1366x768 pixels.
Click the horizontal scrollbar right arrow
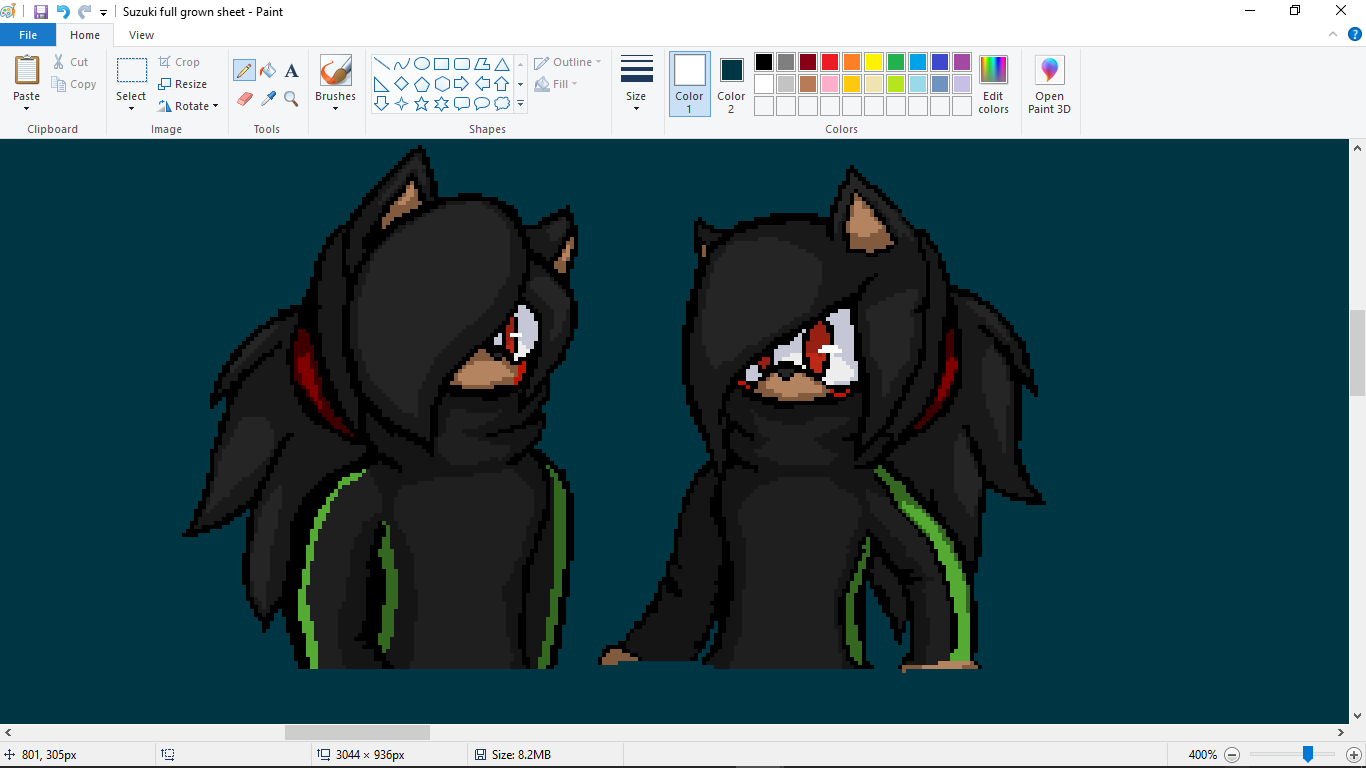(x=1341, y=733)
